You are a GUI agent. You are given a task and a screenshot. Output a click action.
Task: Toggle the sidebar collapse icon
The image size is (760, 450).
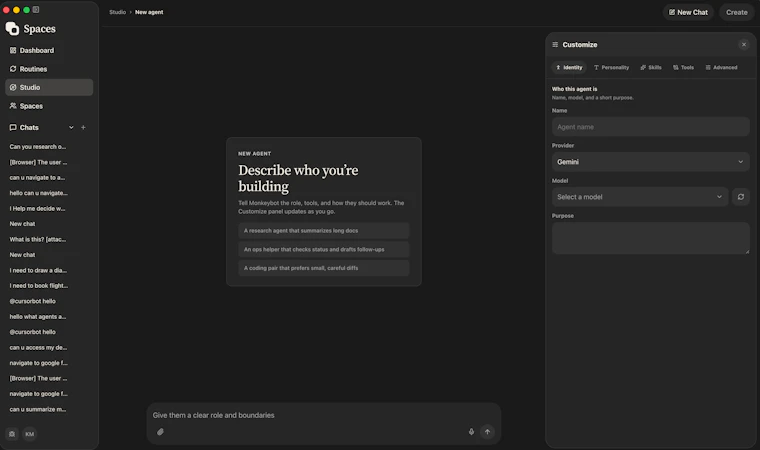coord(36,10)
